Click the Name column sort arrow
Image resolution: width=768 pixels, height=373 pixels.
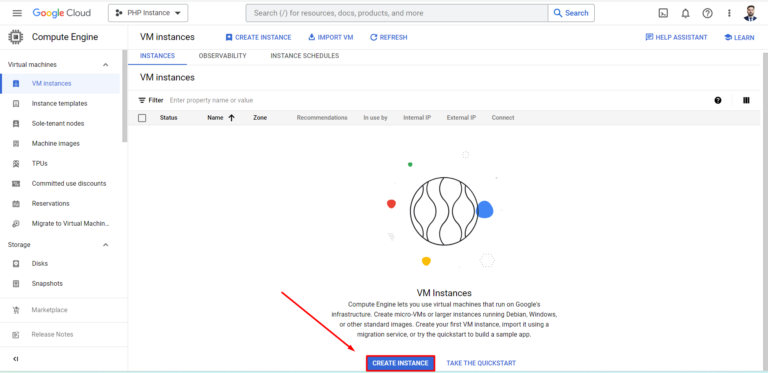[231, 118]
